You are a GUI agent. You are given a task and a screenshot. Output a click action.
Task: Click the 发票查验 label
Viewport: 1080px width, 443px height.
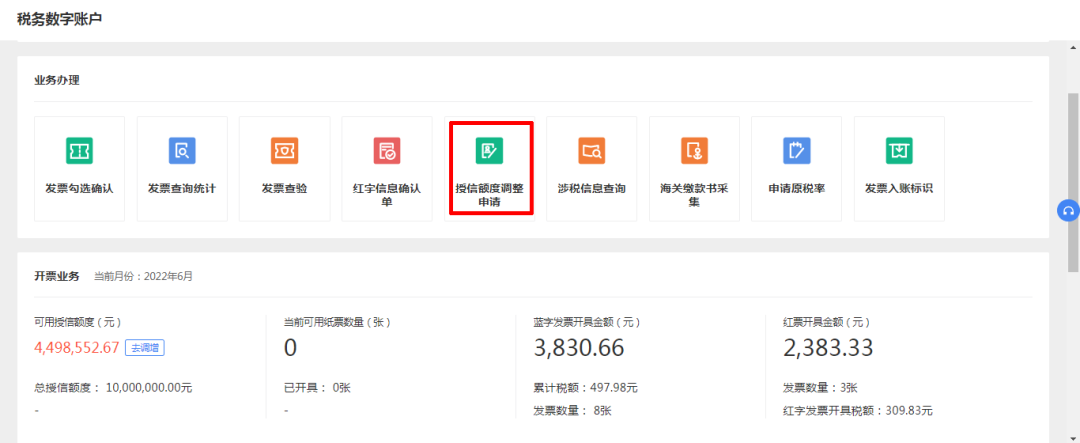click(x=284, y=189)
